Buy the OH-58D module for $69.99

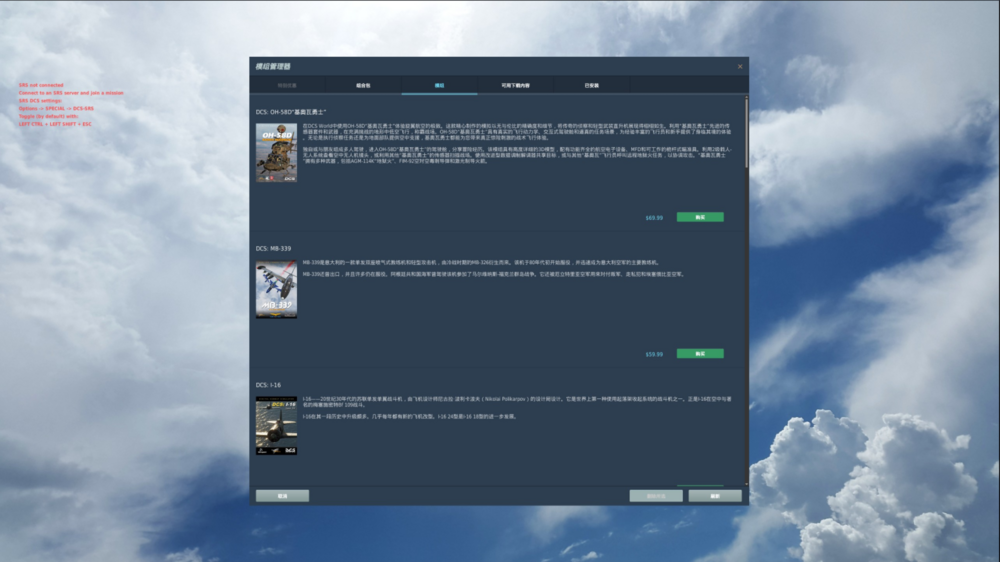[700, 218]
